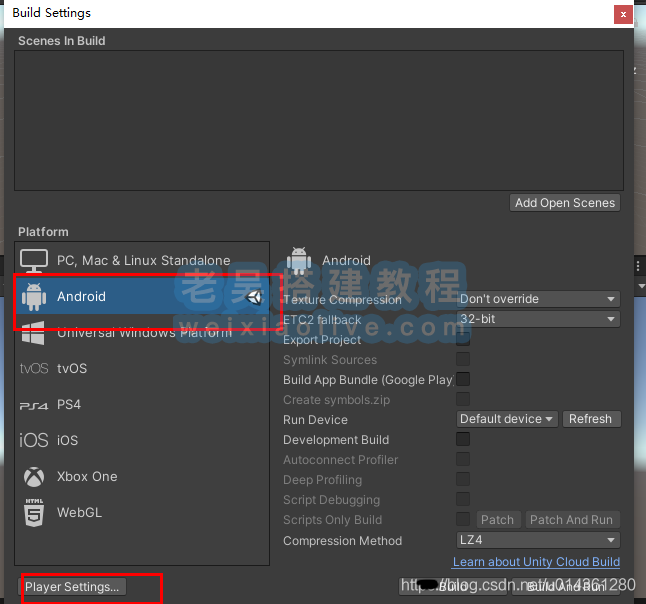Enable the Development Build checkbox

pyautogui.click(x=463, y=440)
